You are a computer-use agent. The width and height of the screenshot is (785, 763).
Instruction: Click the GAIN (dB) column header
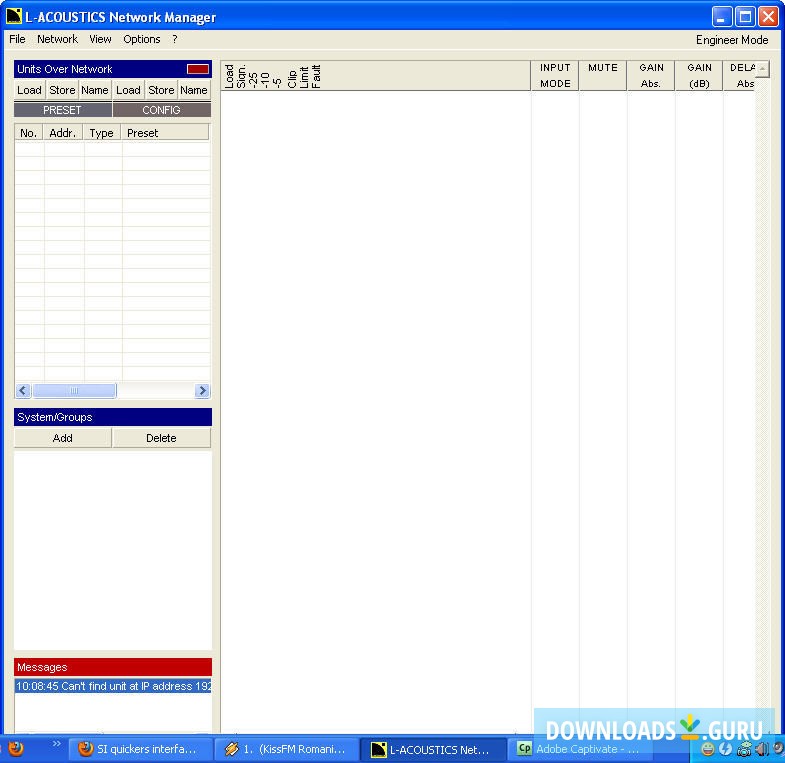[x=699, y=76]
